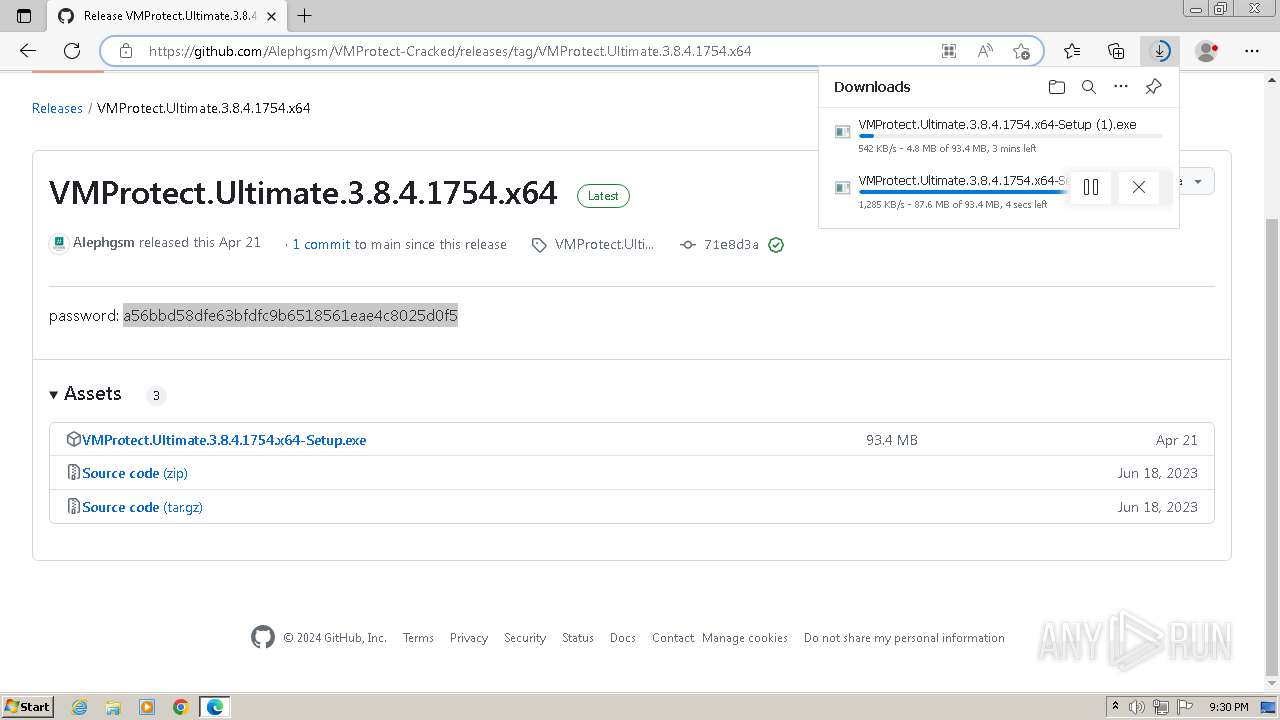This screenshot has width=1280, height=720.
Task: Download Source code (zip)
Action: click(x=135, y=473)
